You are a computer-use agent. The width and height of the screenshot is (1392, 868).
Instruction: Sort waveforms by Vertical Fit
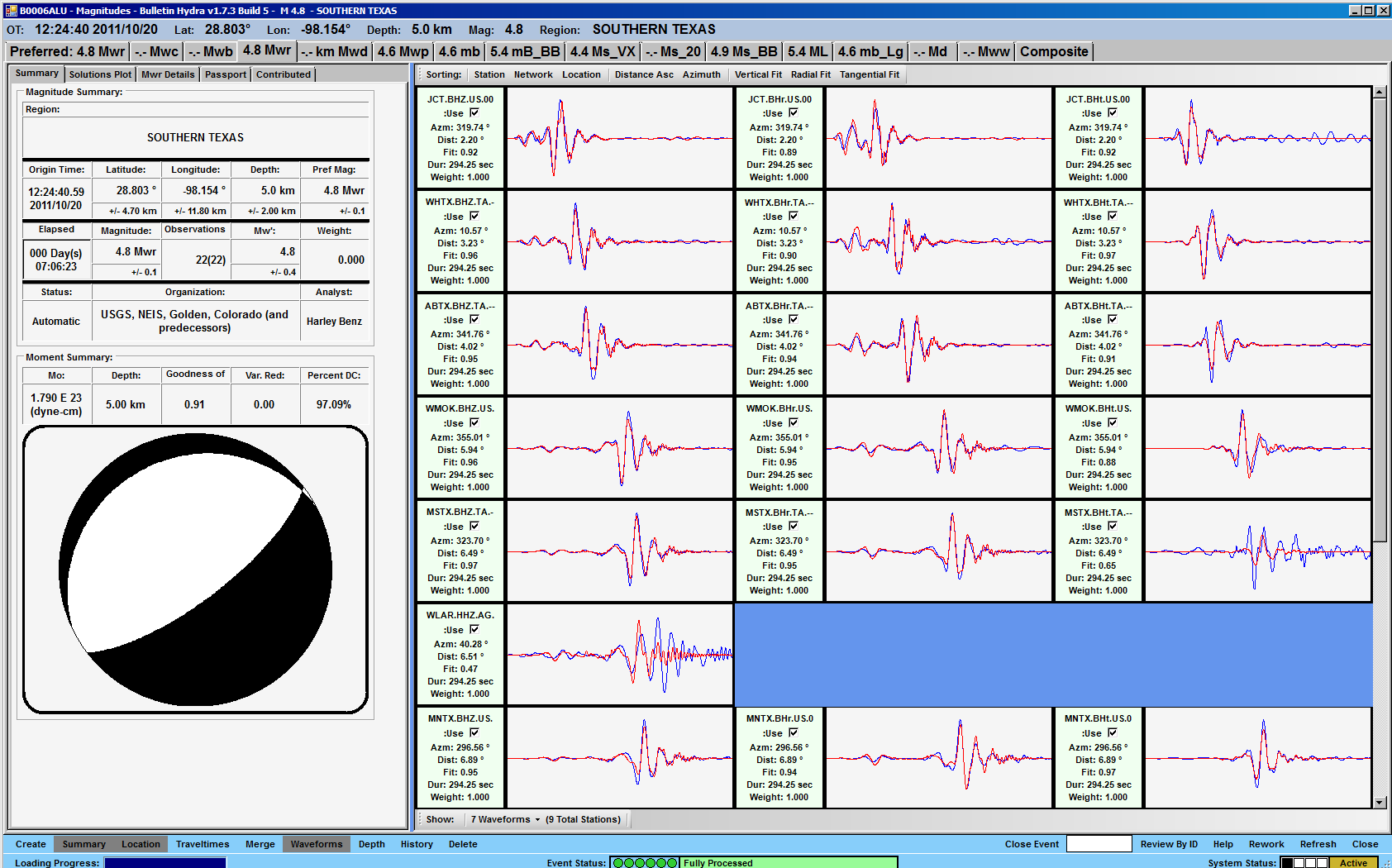click(758, 74)
